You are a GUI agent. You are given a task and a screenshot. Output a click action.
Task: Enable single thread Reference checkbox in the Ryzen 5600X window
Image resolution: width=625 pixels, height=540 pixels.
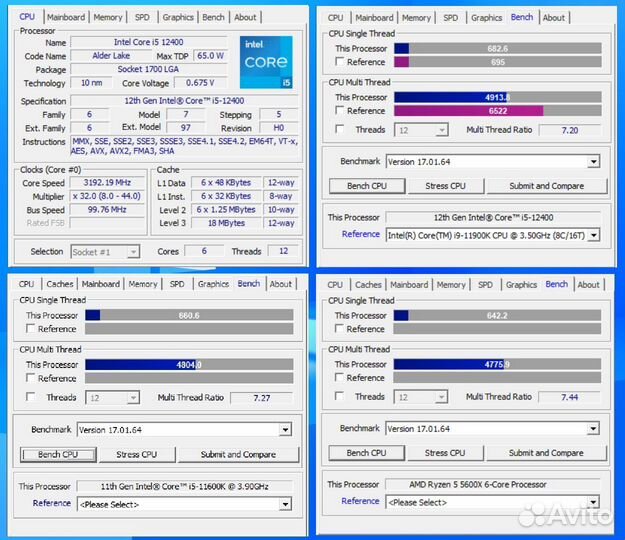[339, 328]
